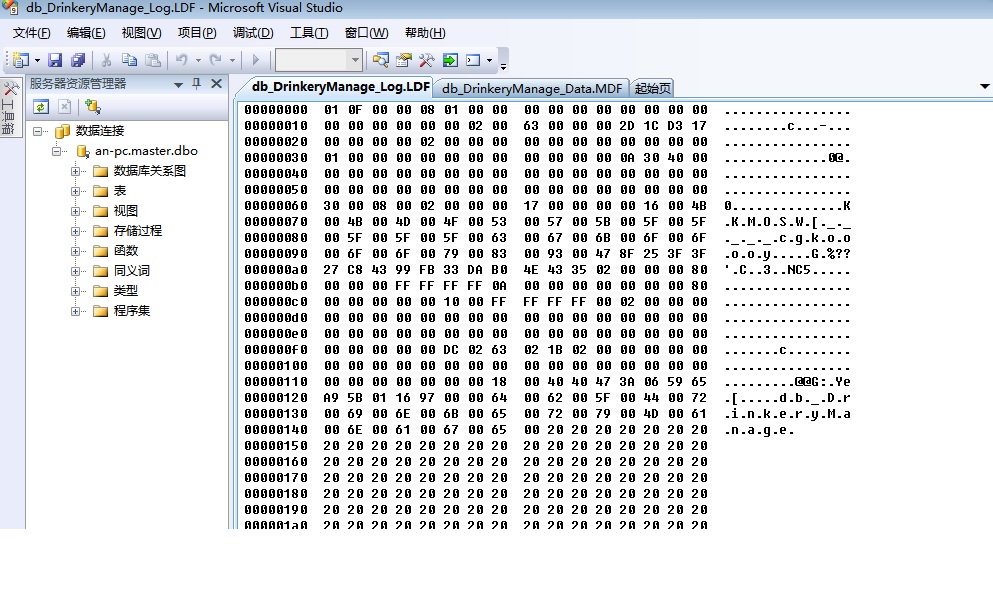993x614 pixels.
Task: Click the Save All toolbar icon
Action: coord(78,60)
